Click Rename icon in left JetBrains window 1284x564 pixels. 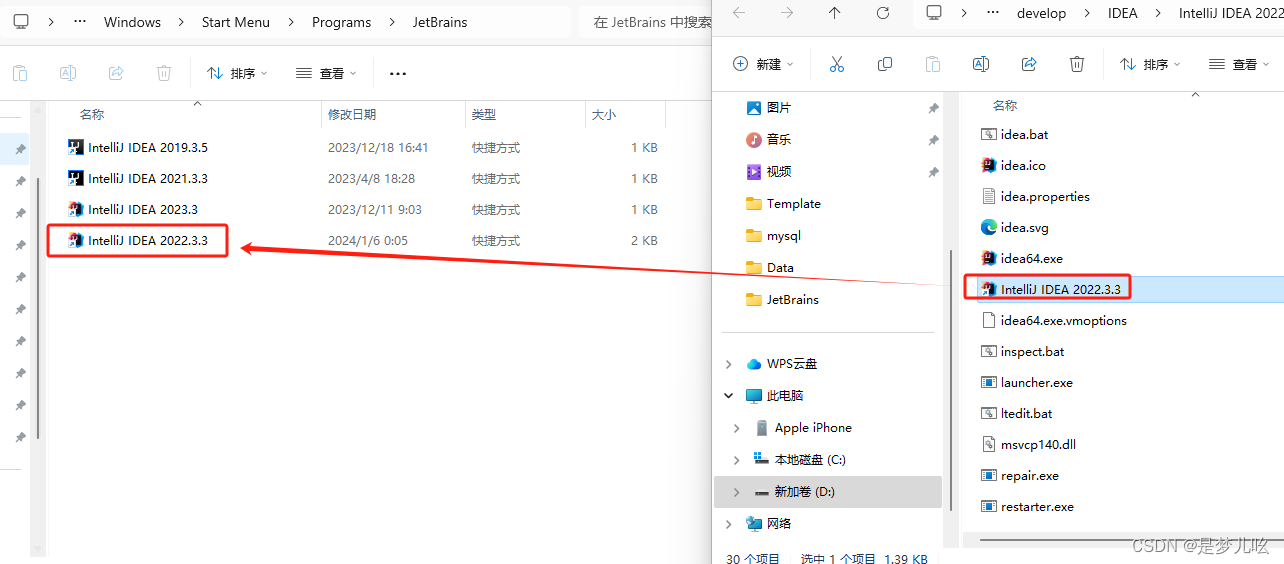68,73
